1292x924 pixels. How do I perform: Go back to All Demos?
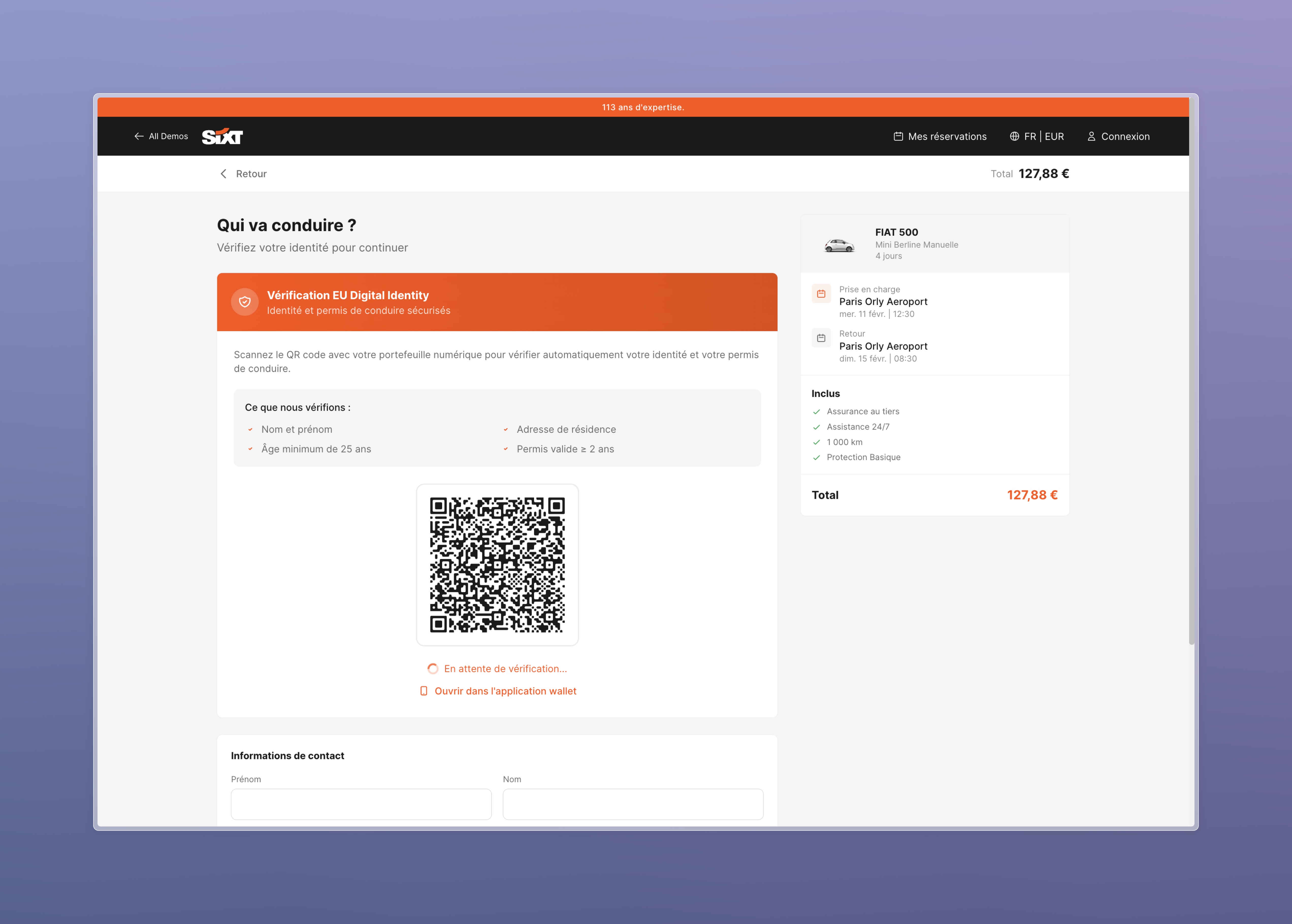(x=161, y=137)
